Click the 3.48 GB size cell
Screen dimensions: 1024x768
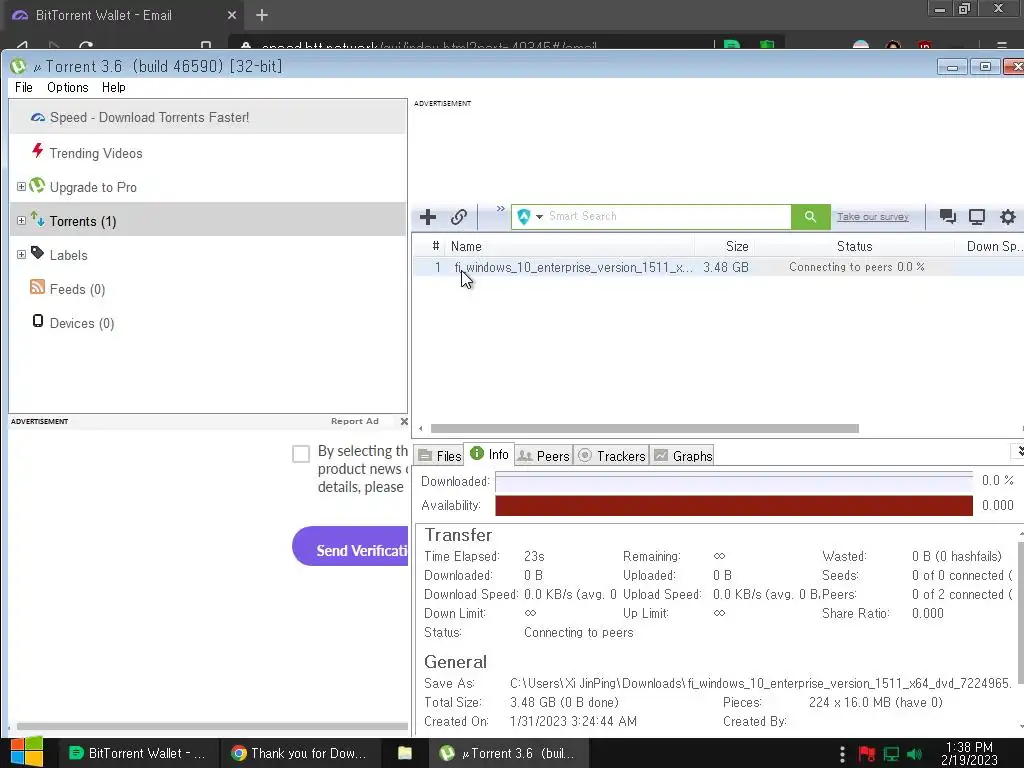(x=726, y=267)
